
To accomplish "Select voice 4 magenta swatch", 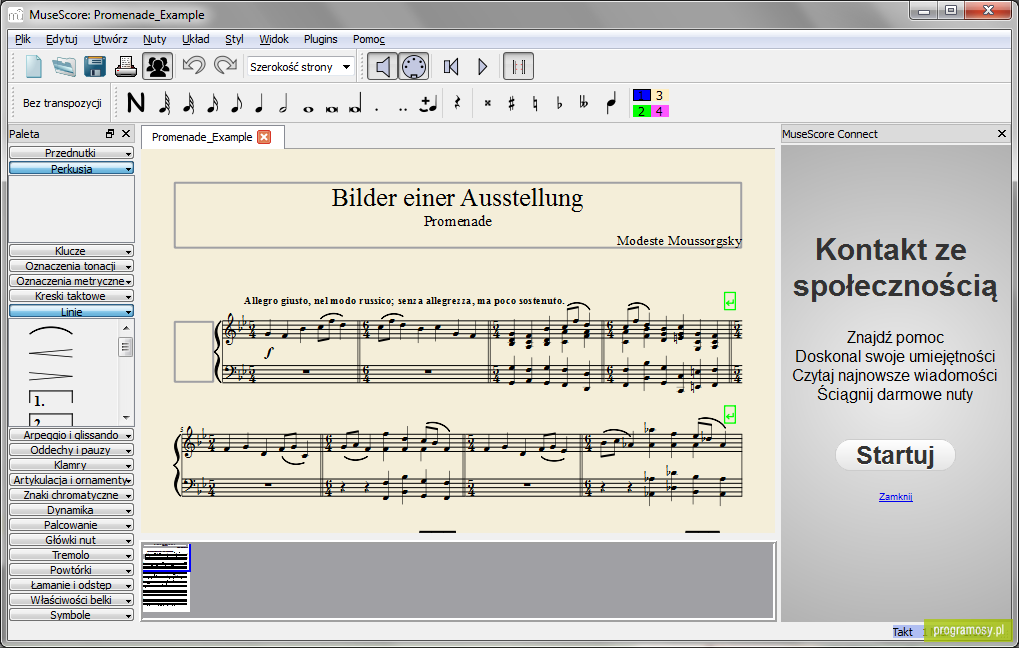I will (x=660, y=111).
